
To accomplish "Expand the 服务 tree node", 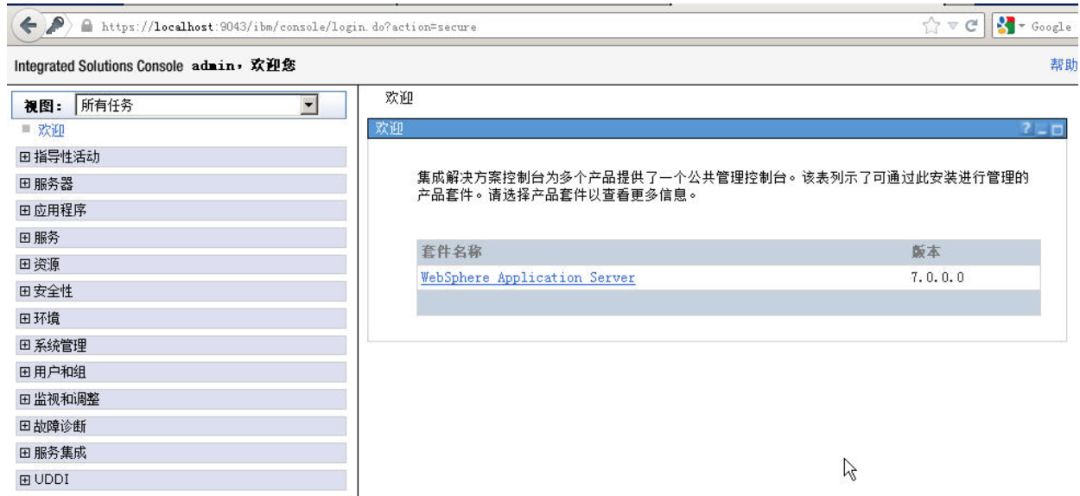I will [25, 238].
